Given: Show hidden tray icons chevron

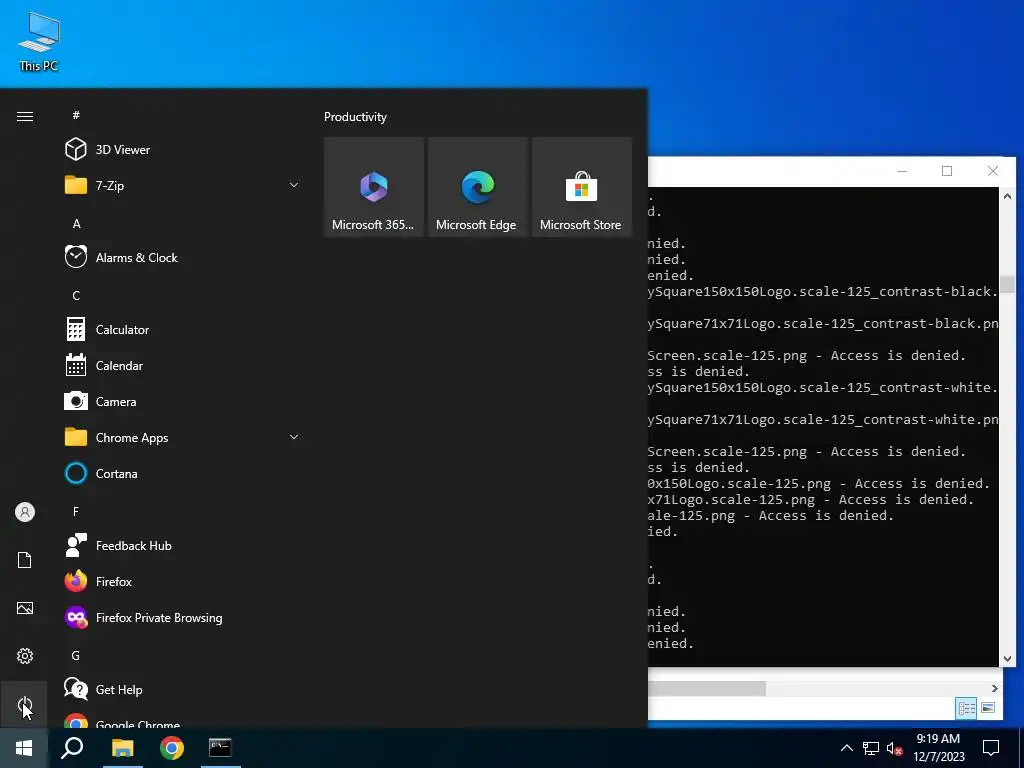Looking at the screenshot, I should 846,748.
